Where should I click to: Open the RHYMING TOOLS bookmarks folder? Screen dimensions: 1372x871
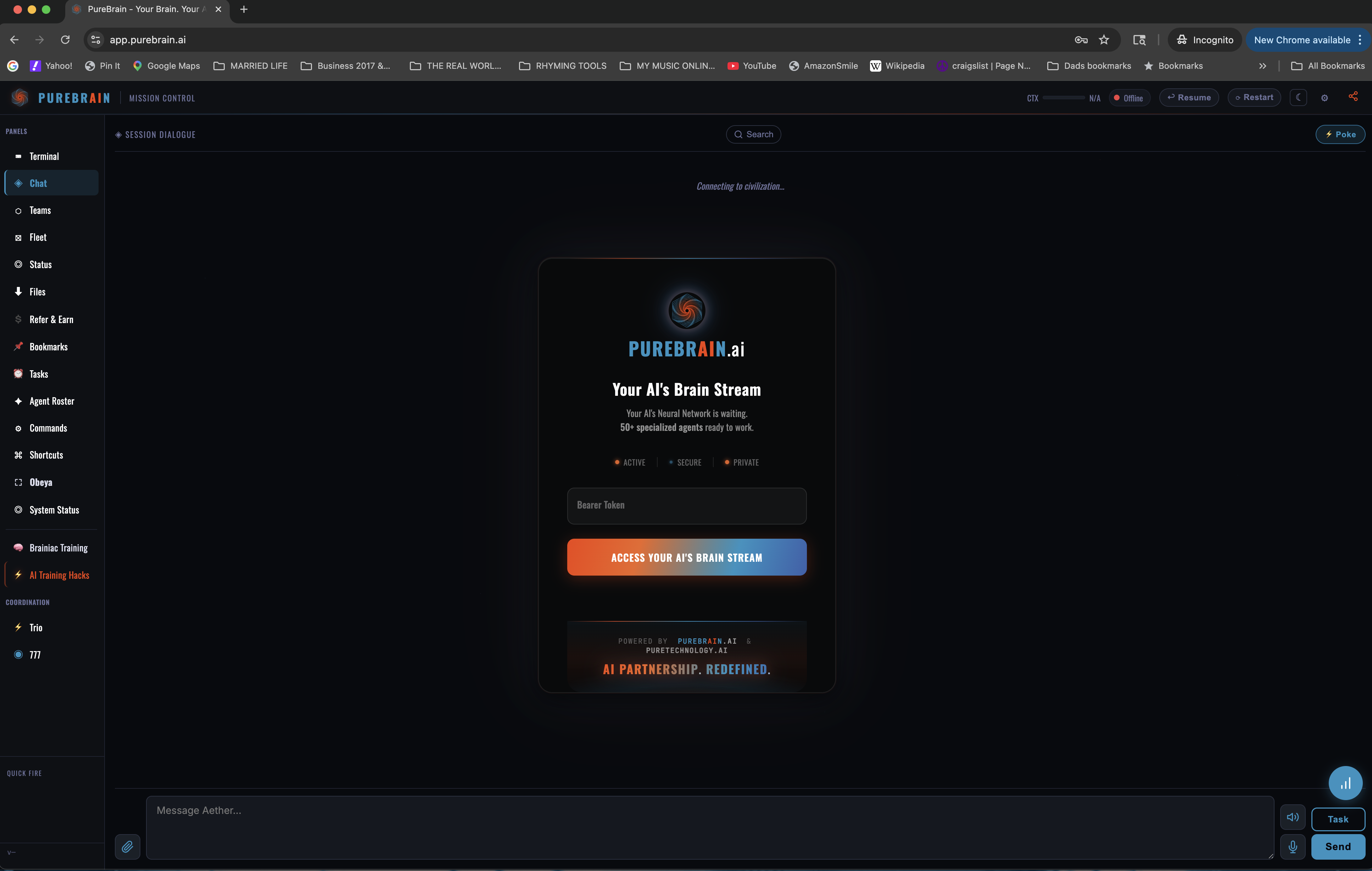562,66
